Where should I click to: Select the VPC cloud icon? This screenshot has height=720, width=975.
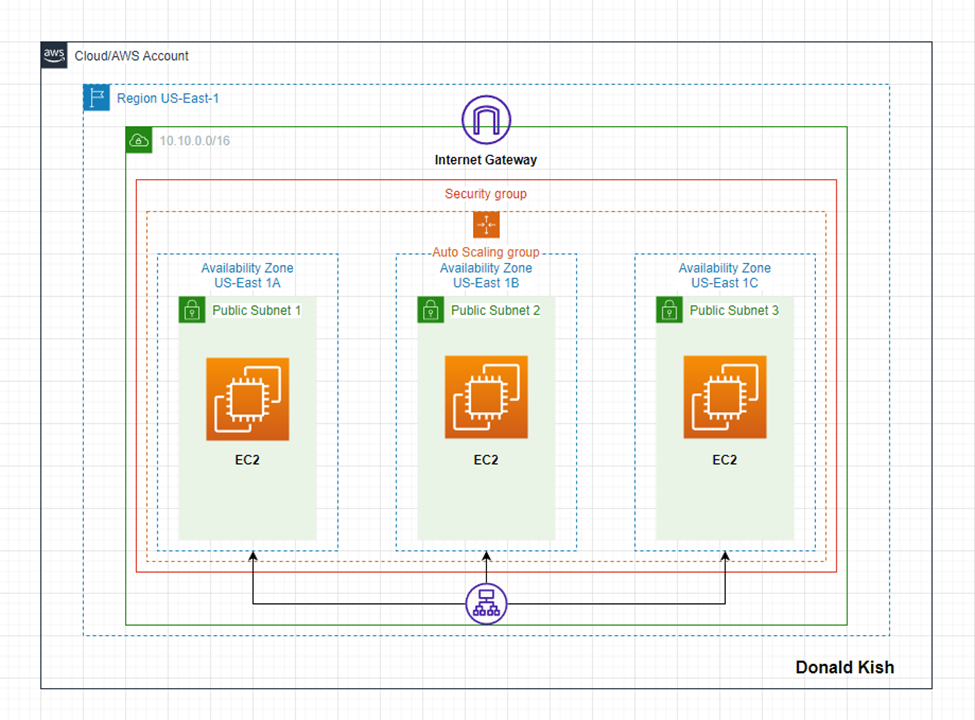[139, 140]
